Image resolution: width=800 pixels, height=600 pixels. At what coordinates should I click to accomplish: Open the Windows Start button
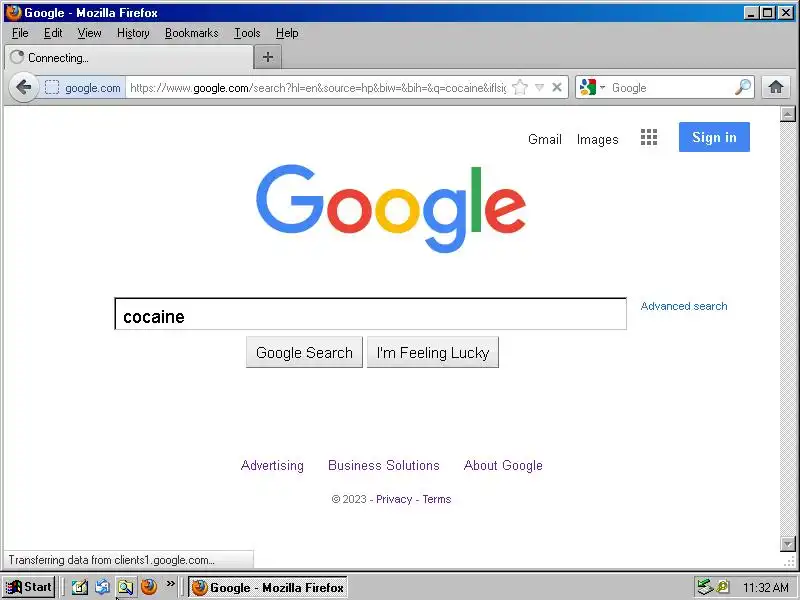tap(29, 587)
